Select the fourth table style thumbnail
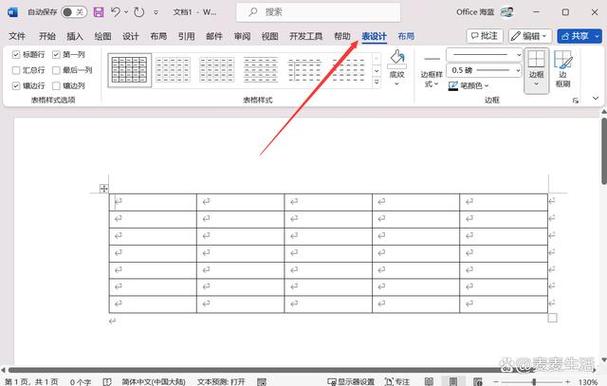This screenshot has height=386, width=607. tap(261, 70)
